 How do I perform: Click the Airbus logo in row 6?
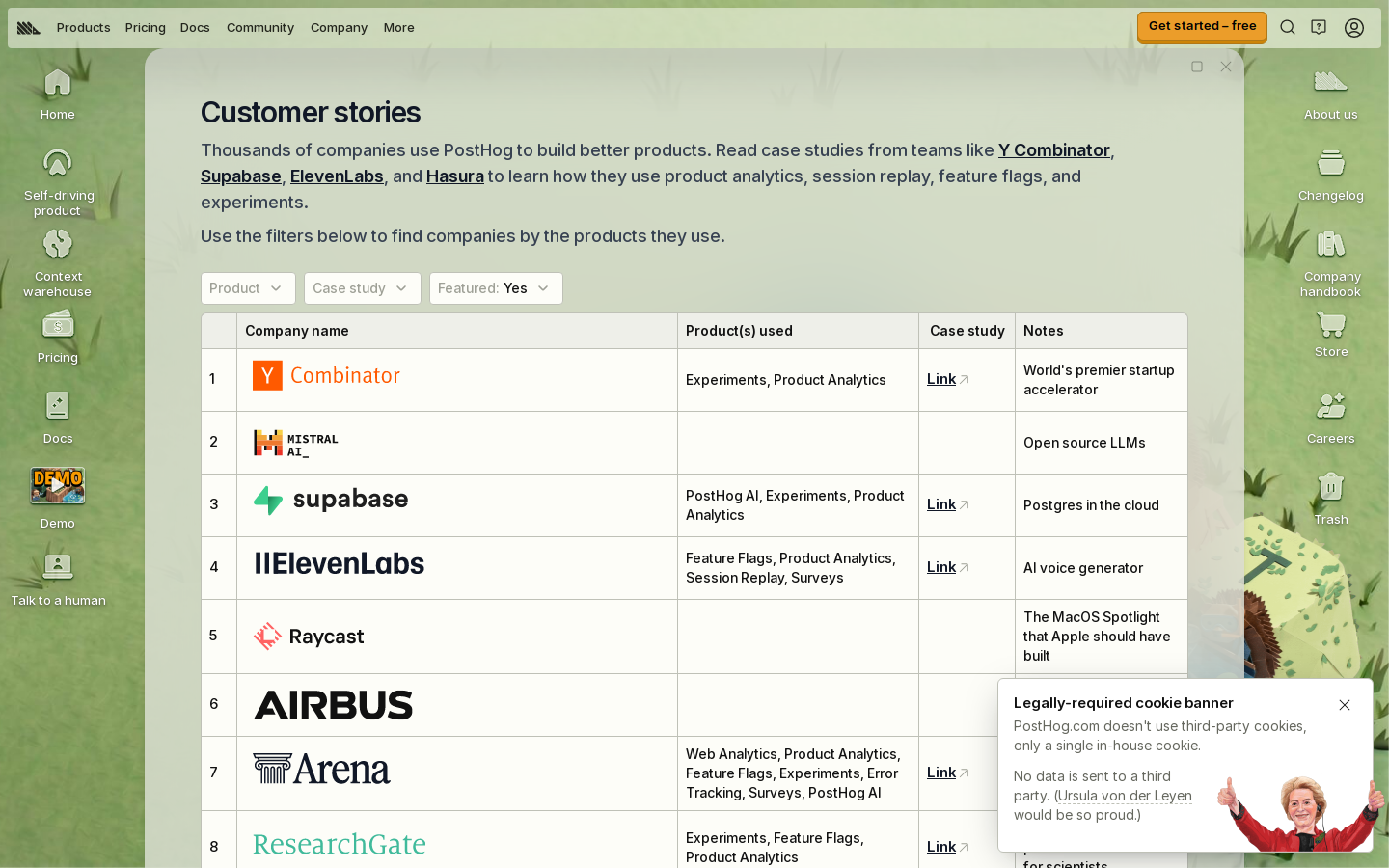333,705
